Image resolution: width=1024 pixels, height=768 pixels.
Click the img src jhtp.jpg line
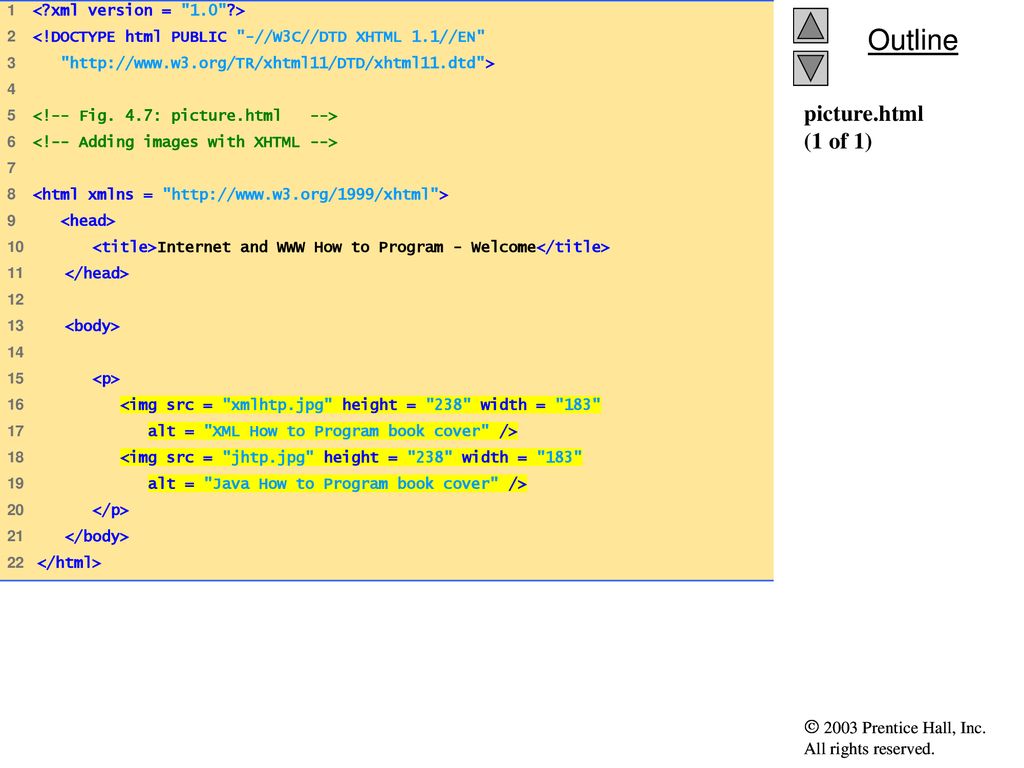coord(351,457)
